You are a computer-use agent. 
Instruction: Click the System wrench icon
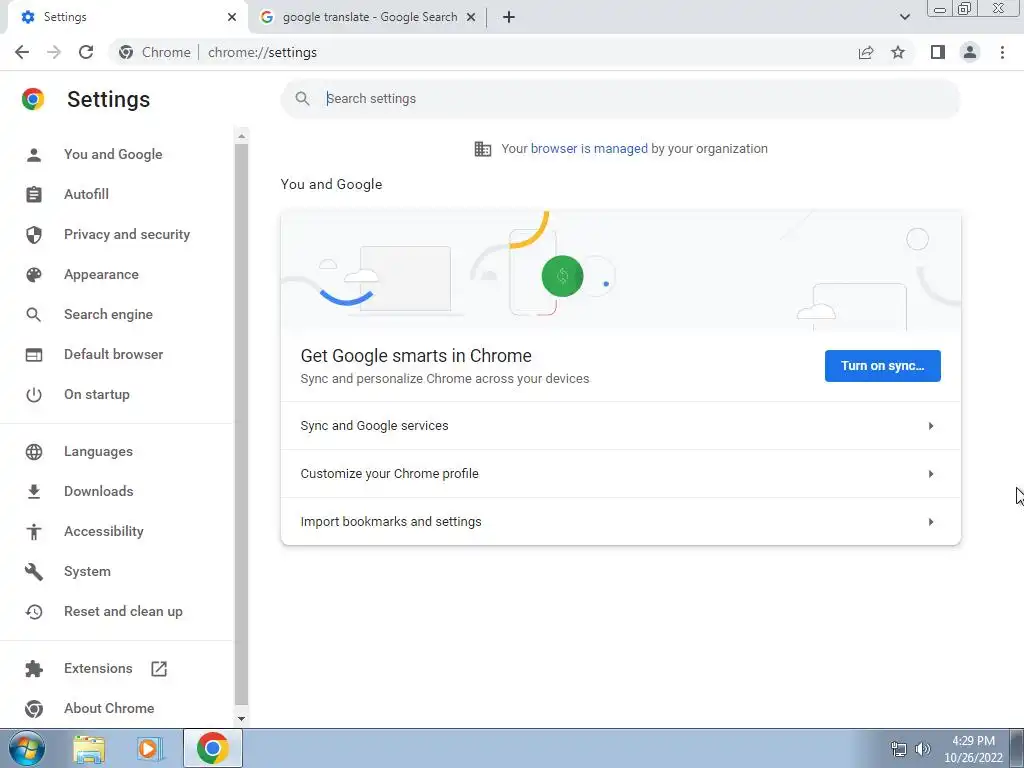point(34,571)
